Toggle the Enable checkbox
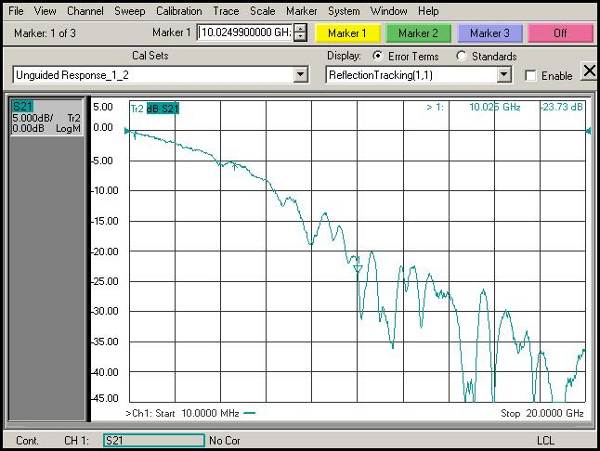Viewport: 600px width, 451px height. (x=531, y=76)
